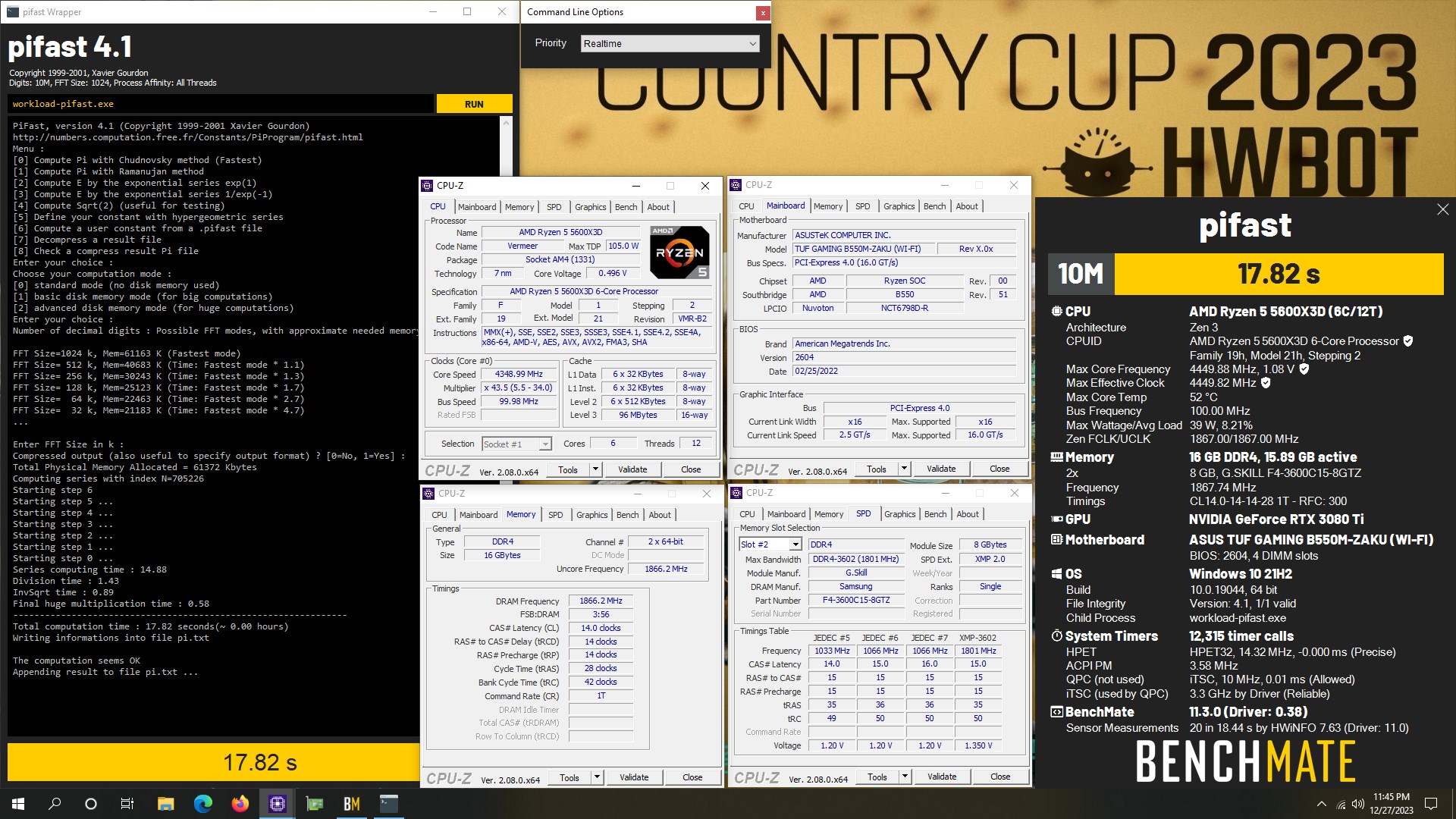This screenshot has width=1456, height=819.
Task: Open Task View from the taskbar
Action: (127, 804)
